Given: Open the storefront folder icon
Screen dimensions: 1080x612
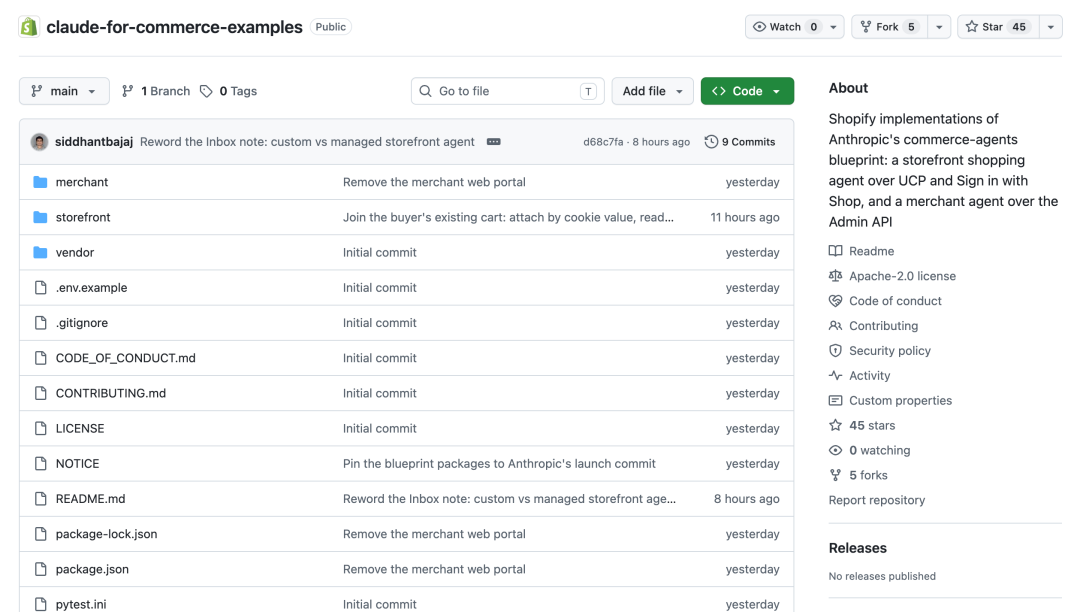Looking at the screenshot, I should coord(41,217).
